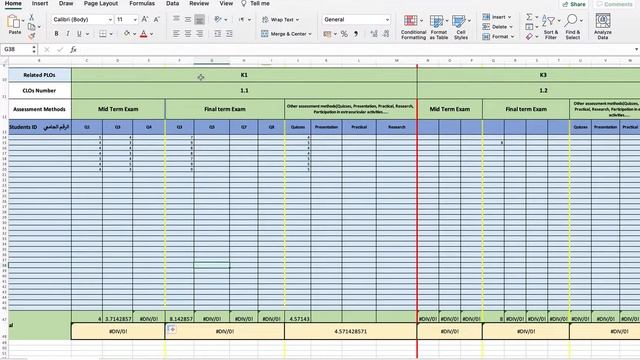Apply middle vertical alignment

(x=188, y=19)
